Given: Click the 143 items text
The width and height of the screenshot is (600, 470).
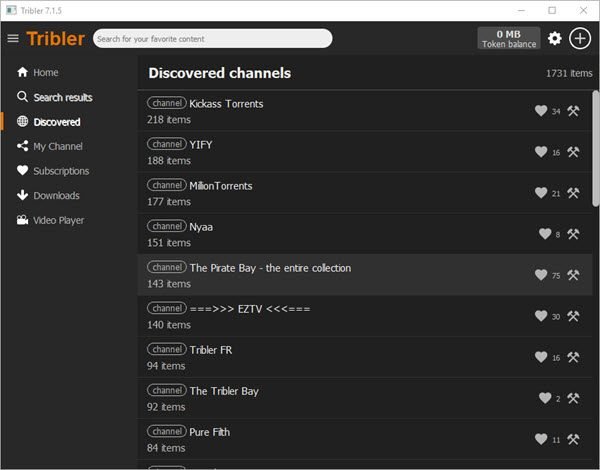Looking at the screenshot, I should click(169, 284).
